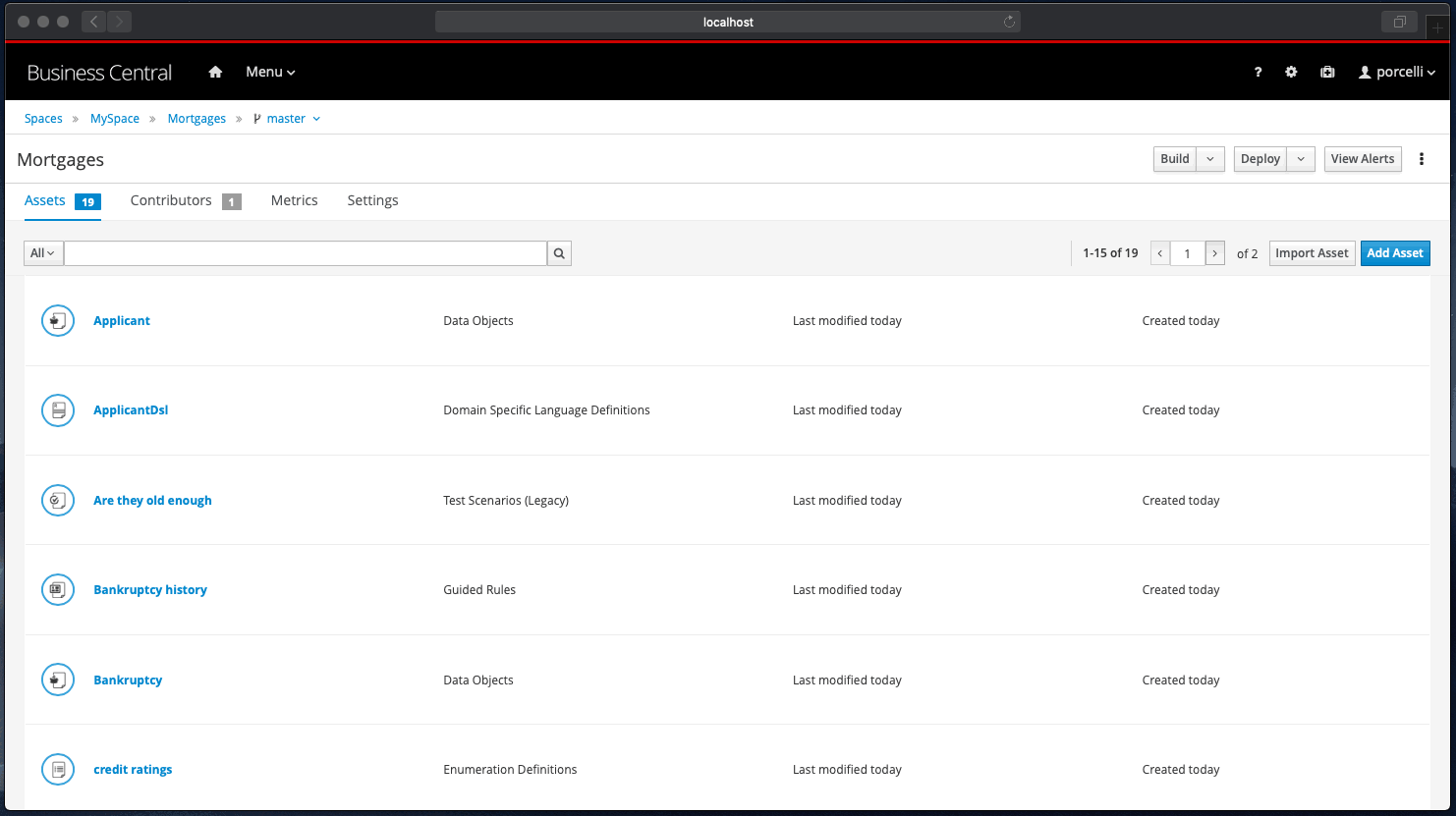Open the kebab menu beside View Alerts

point(1421,159)
